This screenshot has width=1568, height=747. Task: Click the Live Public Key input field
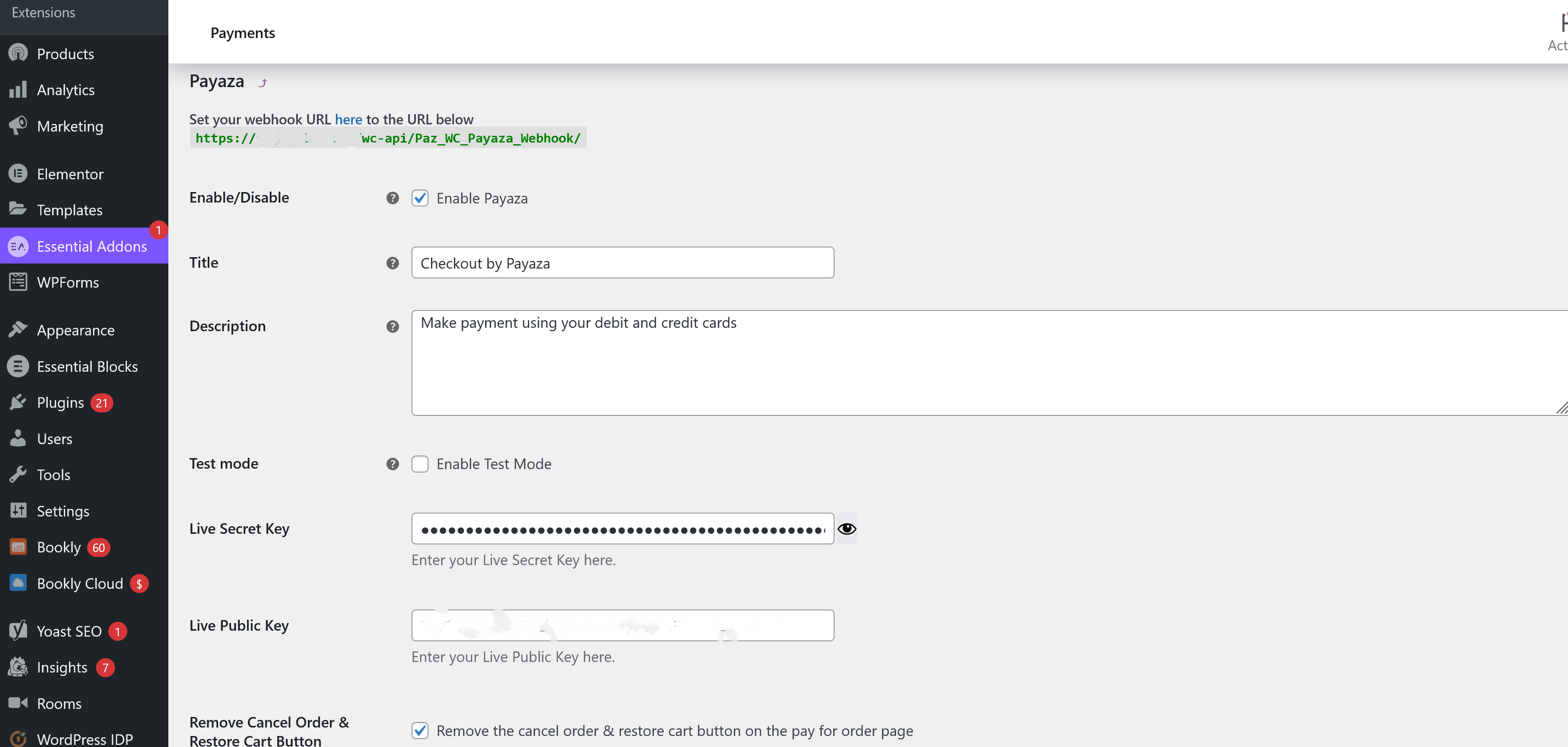(x=623, y=625)
